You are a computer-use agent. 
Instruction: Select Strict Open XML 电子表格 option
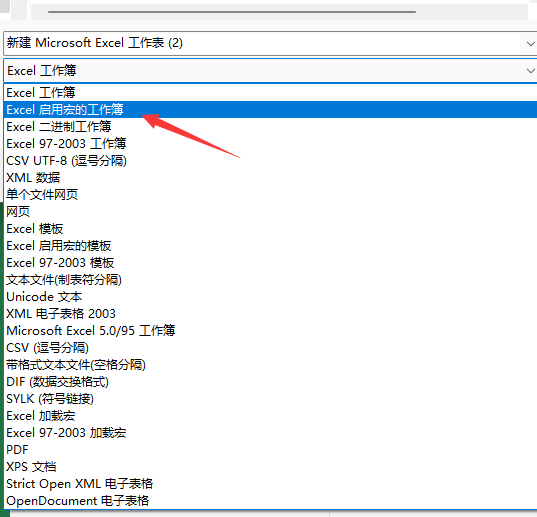271,484
